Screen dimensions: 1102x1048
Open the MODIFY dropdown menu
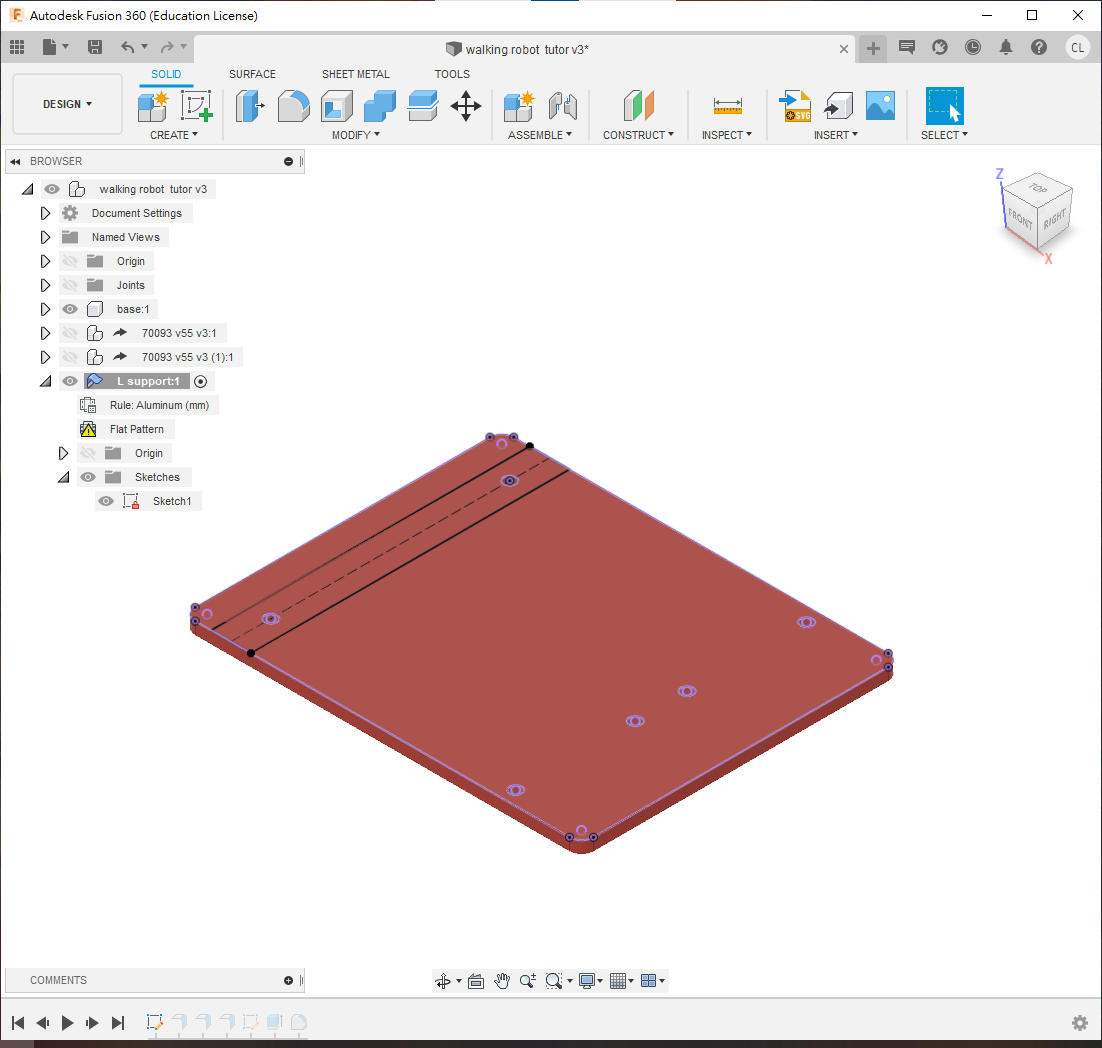(x=356, y=135)
